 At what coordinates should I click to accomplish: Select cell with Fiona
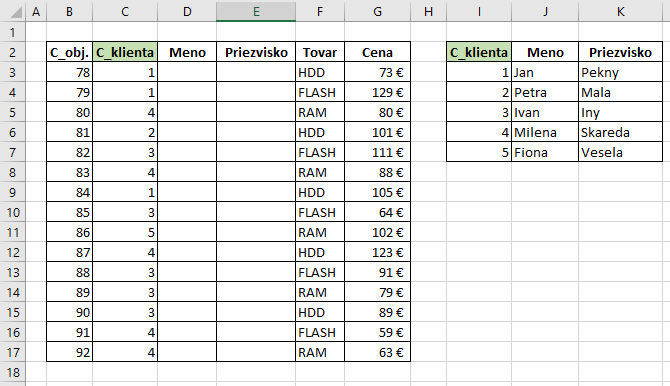(545, 153)
